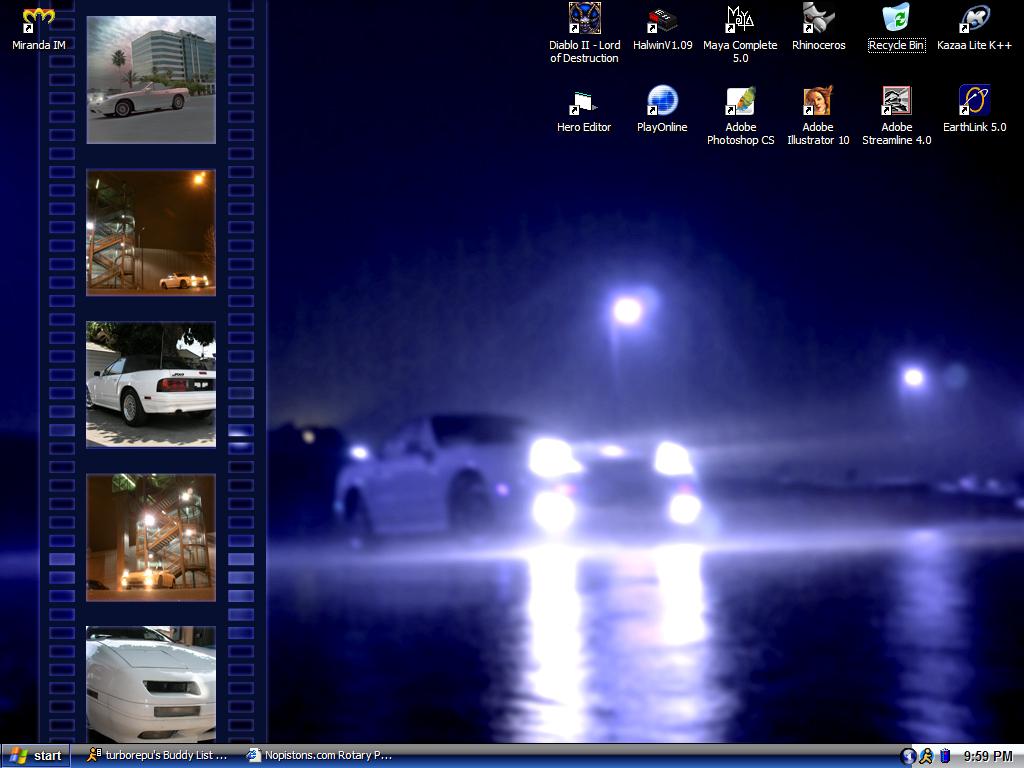Open the EarthLink 5.0 shortcut

974,101
